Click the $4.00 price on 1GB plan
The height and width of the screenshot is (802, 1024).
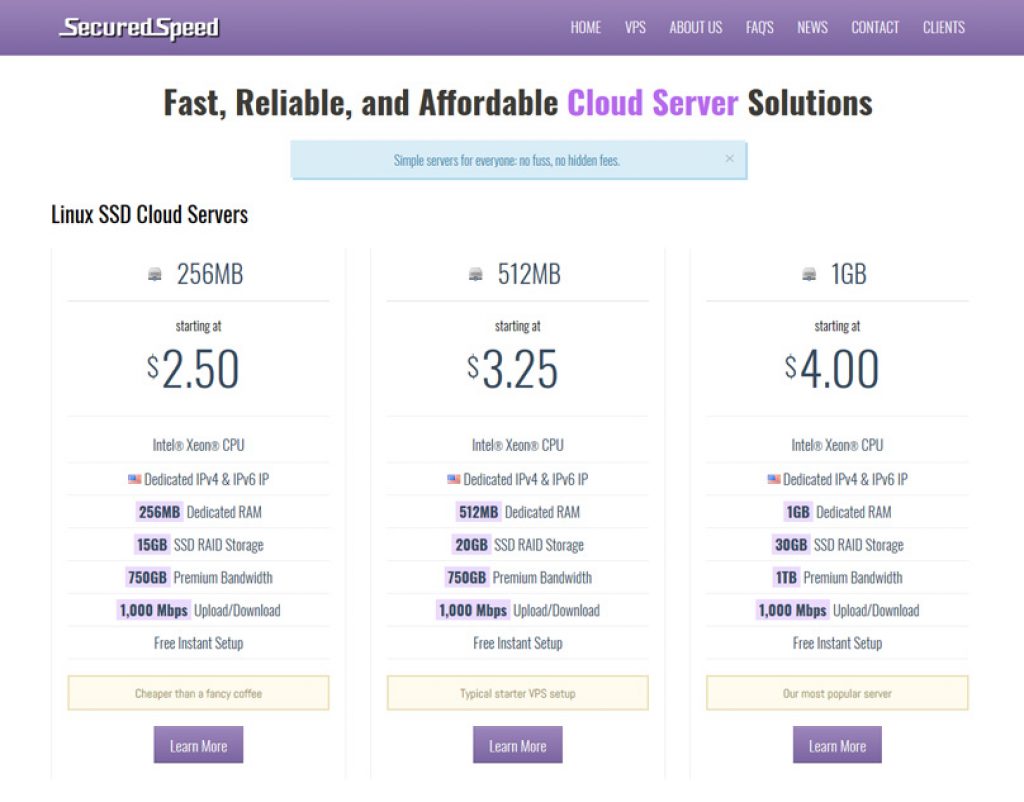(x=832, y=369)
